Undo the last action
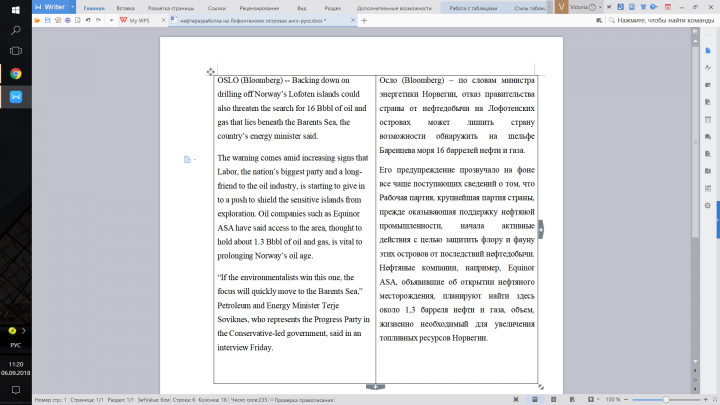Screen dimensions: 720x405 pos(88,21)
